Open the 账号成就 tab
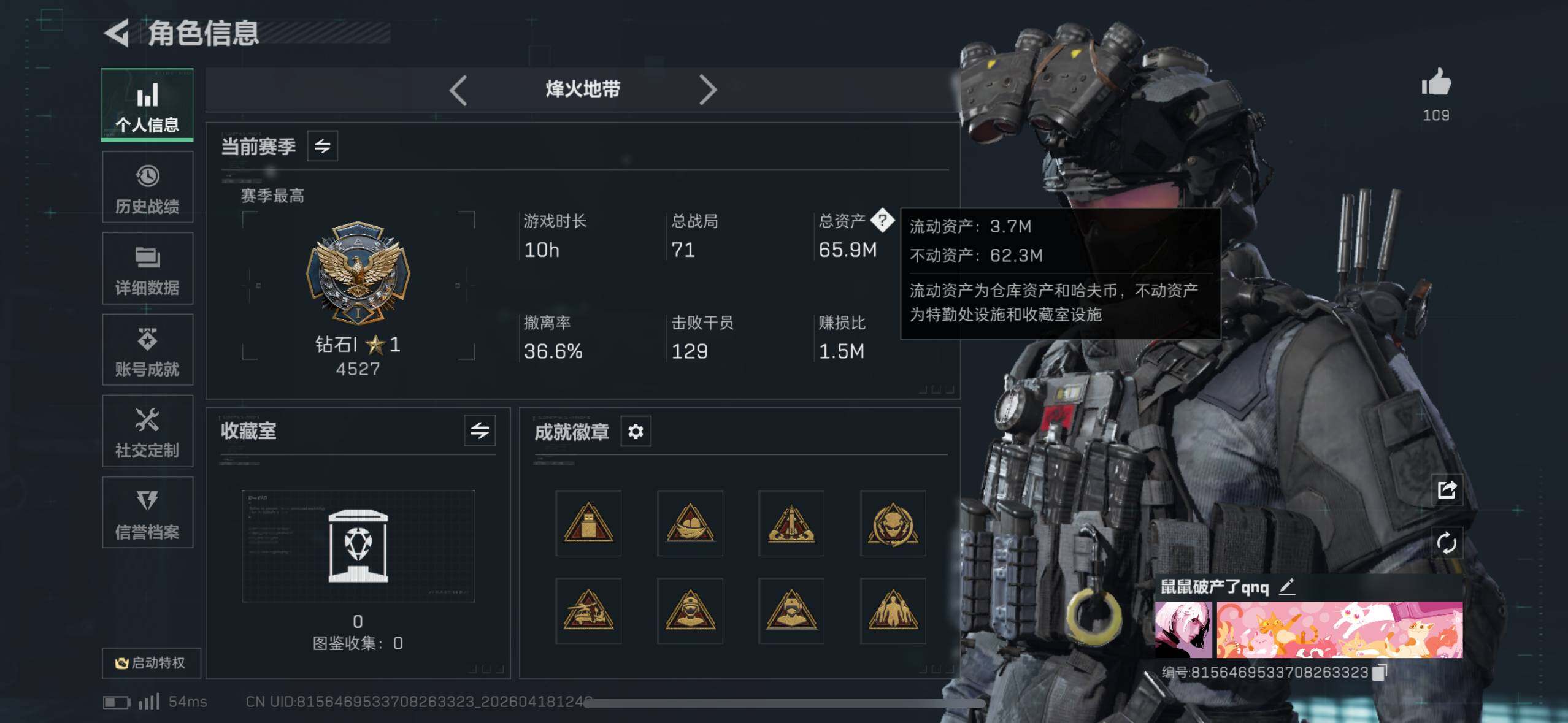The height and width of the screenshot is (723, 1568). [x=147, y=350]
